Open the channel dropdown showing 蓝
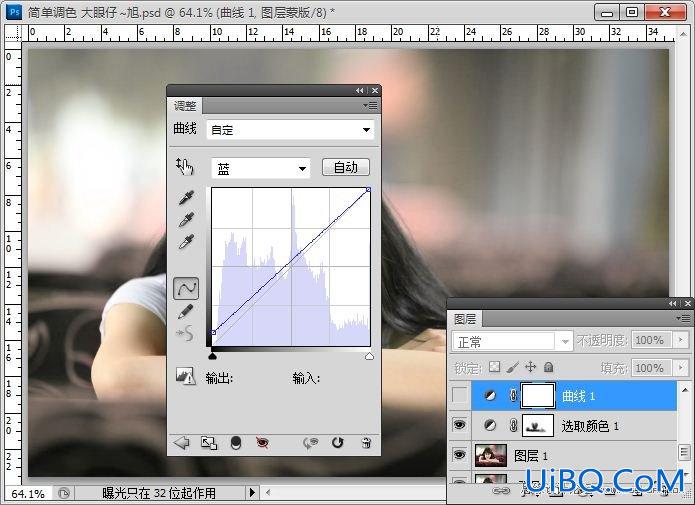The image size is (695, 505). (x=261, y=168)
